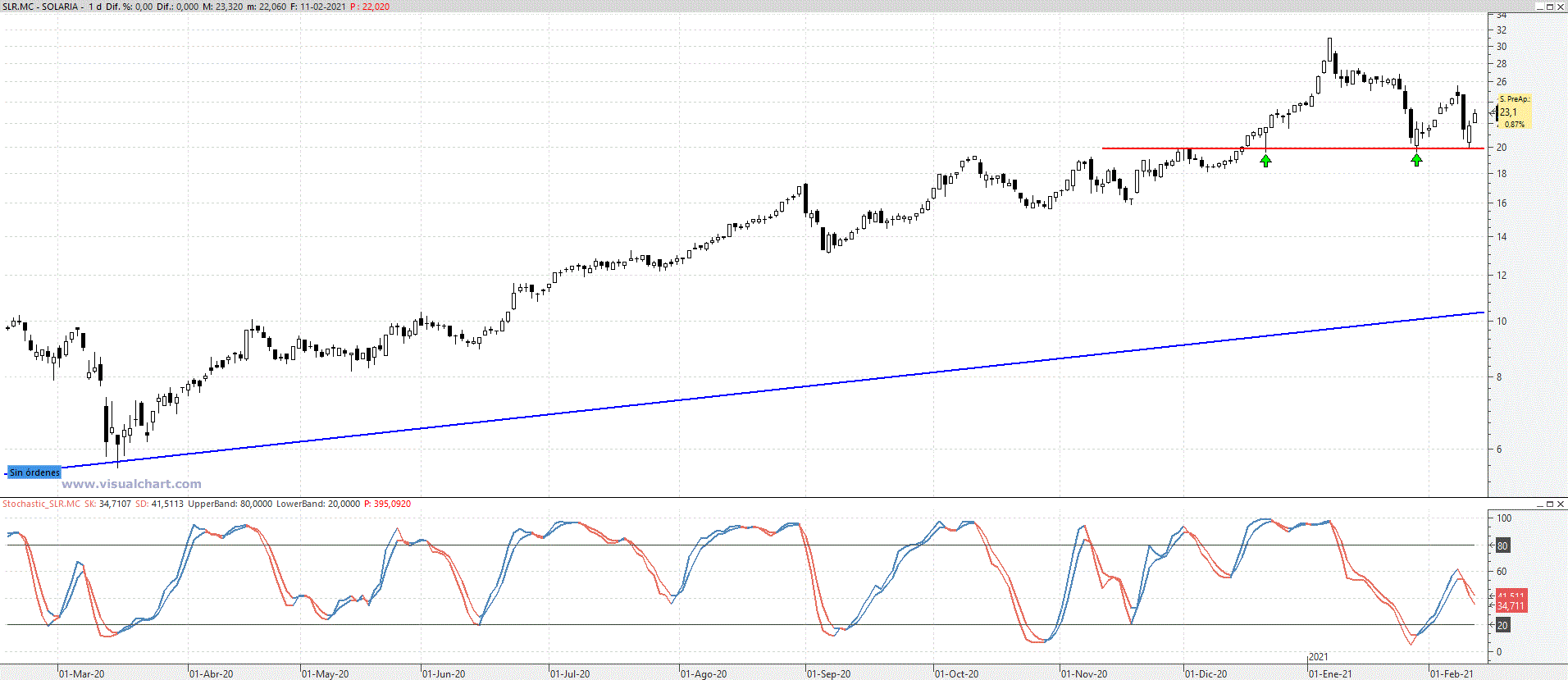Maximize the SOLARIA price chart window
1568x680 pixels.
coord(1550,7)
